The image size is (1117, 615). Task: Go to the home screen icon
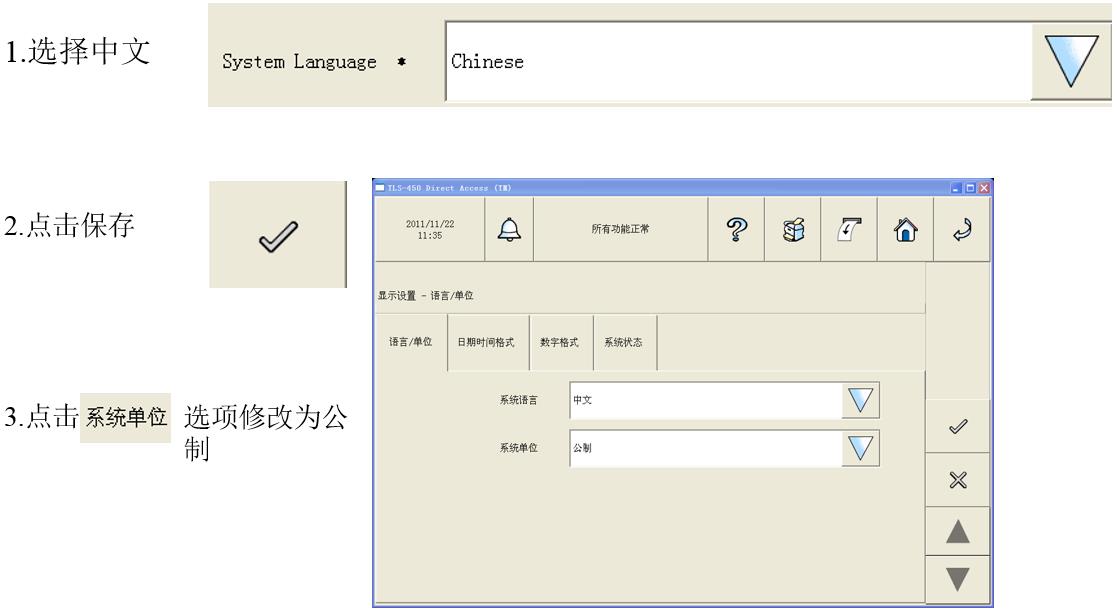coord(905,229)
